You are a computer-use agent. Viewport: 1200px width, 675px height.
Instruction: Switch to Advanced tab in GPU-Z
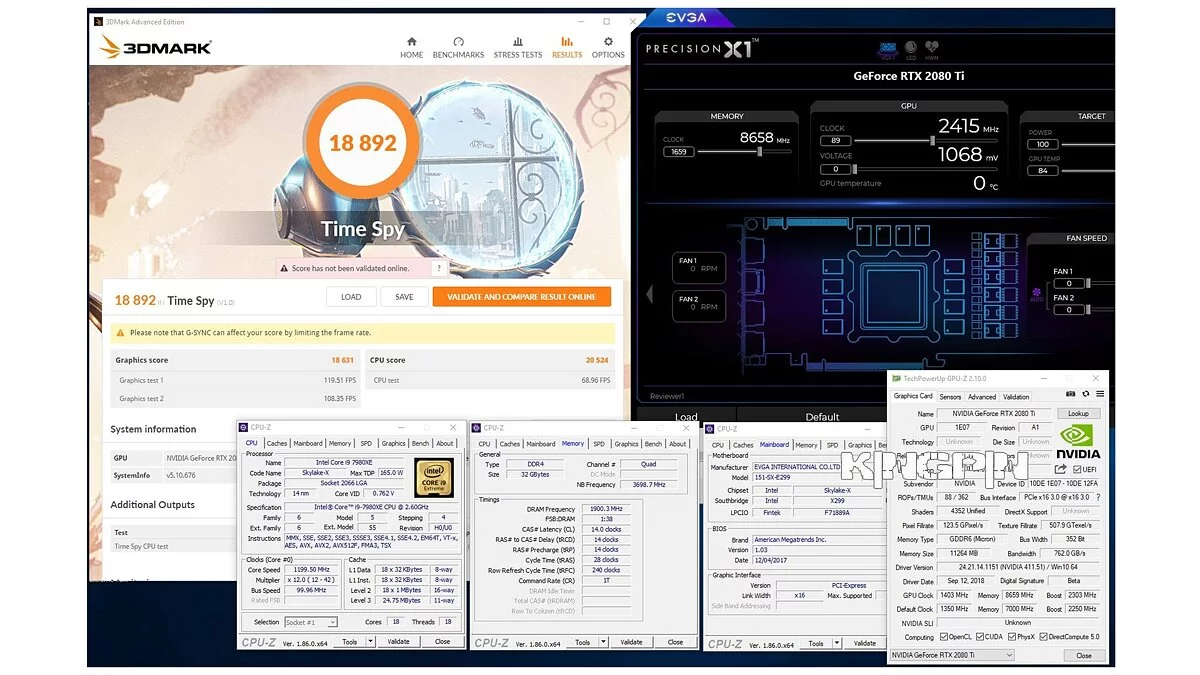(982, 397)
